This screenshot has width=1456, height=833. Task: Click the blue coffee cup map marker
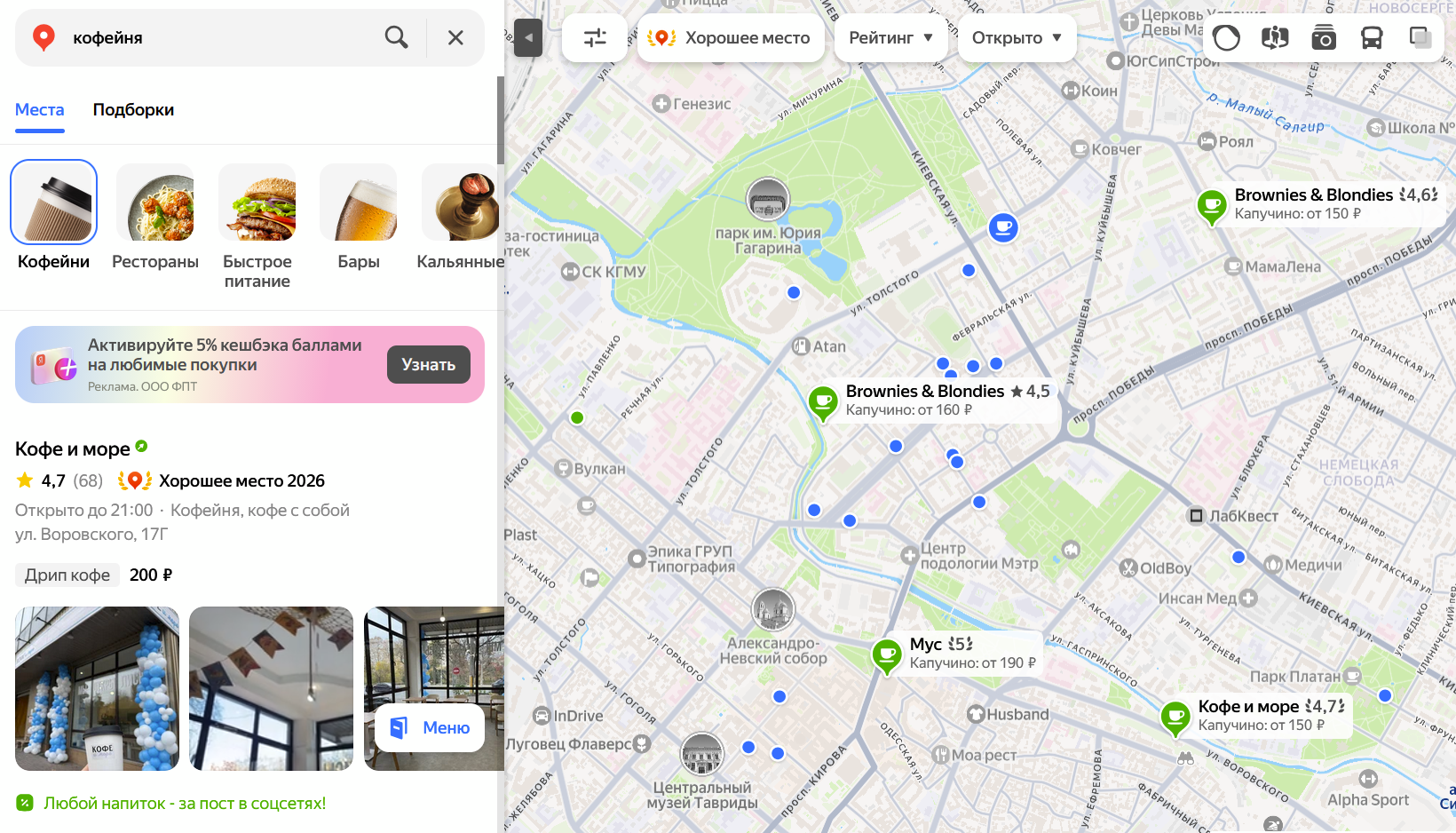(1003, 228)
